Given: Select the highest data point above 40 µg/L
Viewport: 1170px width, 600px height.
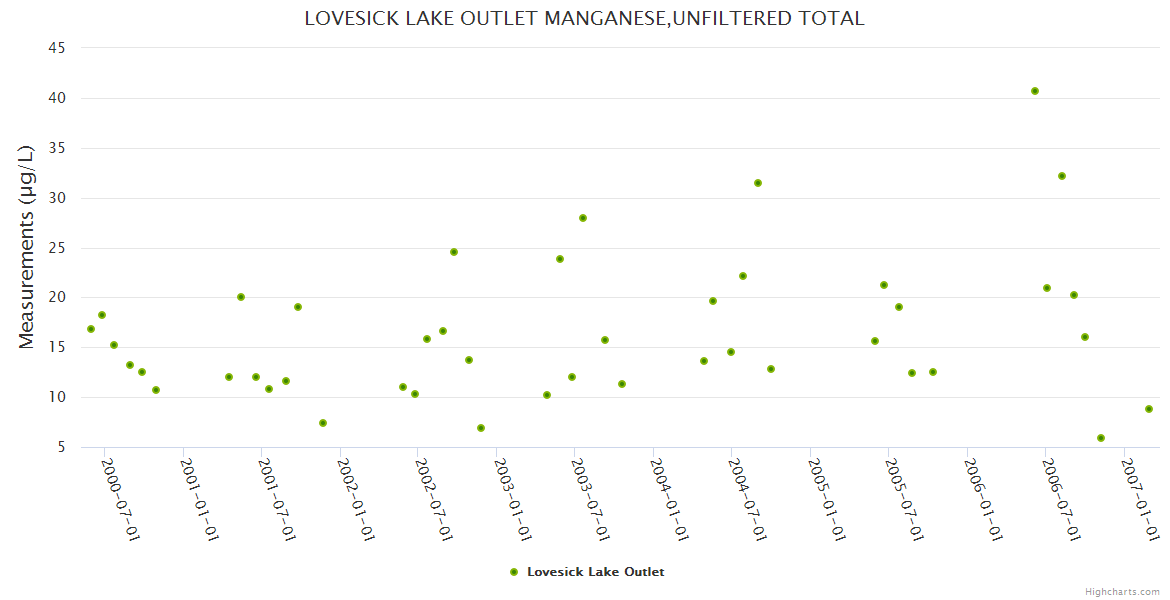Looking at the screenshot, I should click(x=1035, y=91).
